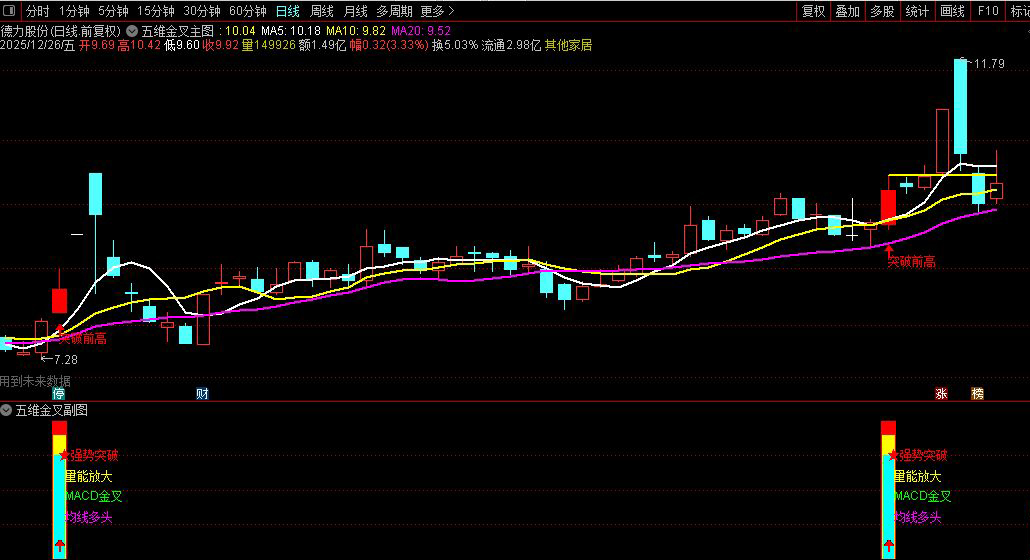Select the 15分钟 period tab
The width and height of the screenshot is (1030, 560).
pyautogui.click(x=156, y=11)
